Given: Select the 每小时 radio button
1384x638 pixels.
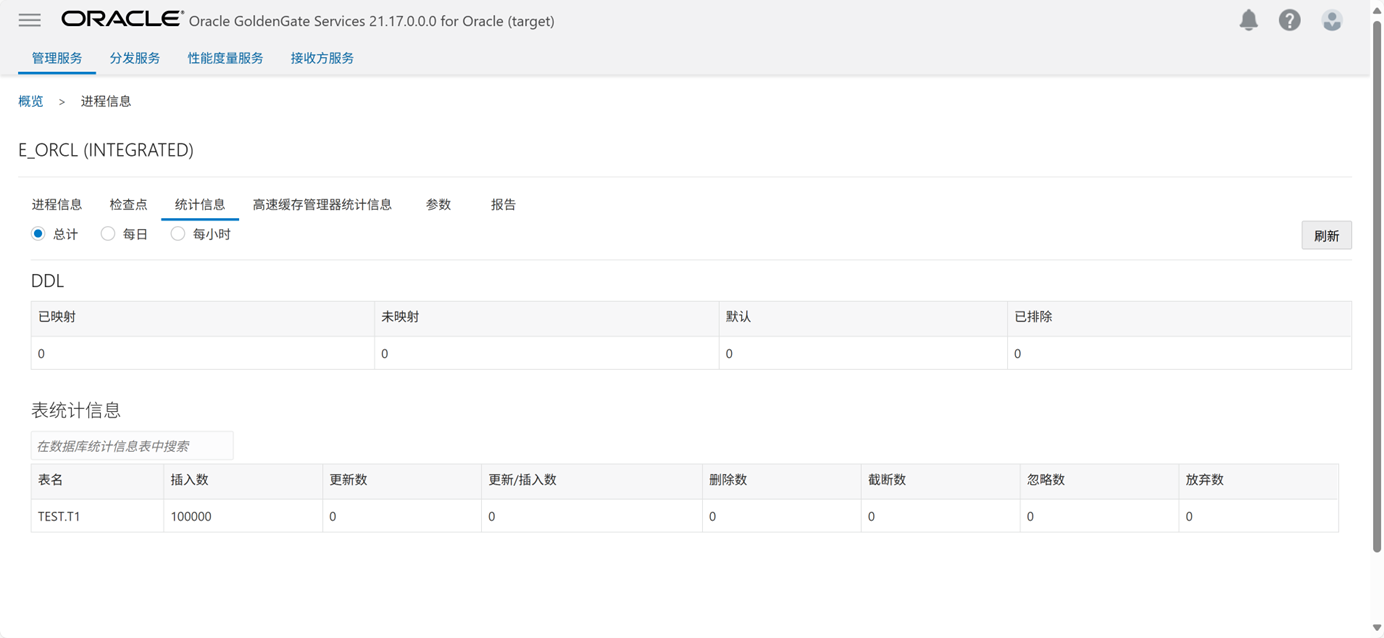Looking at the screenshot, I should click(178, 234).
